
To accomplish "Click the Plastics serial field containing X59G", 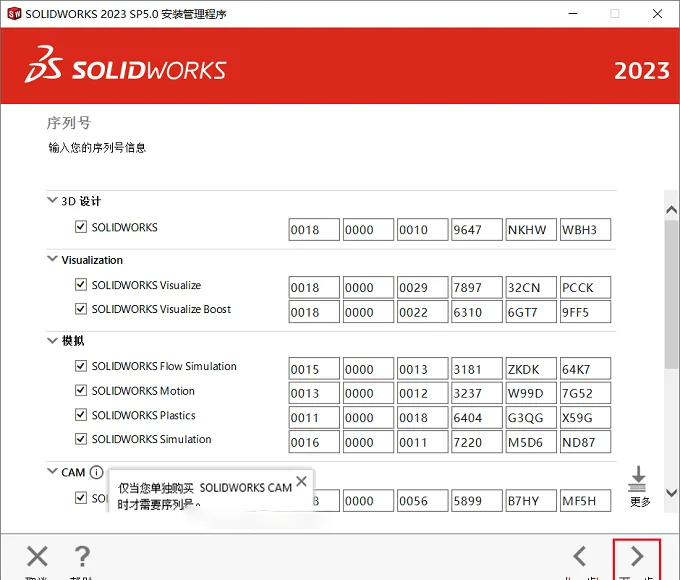I will (x=585, y=417).
